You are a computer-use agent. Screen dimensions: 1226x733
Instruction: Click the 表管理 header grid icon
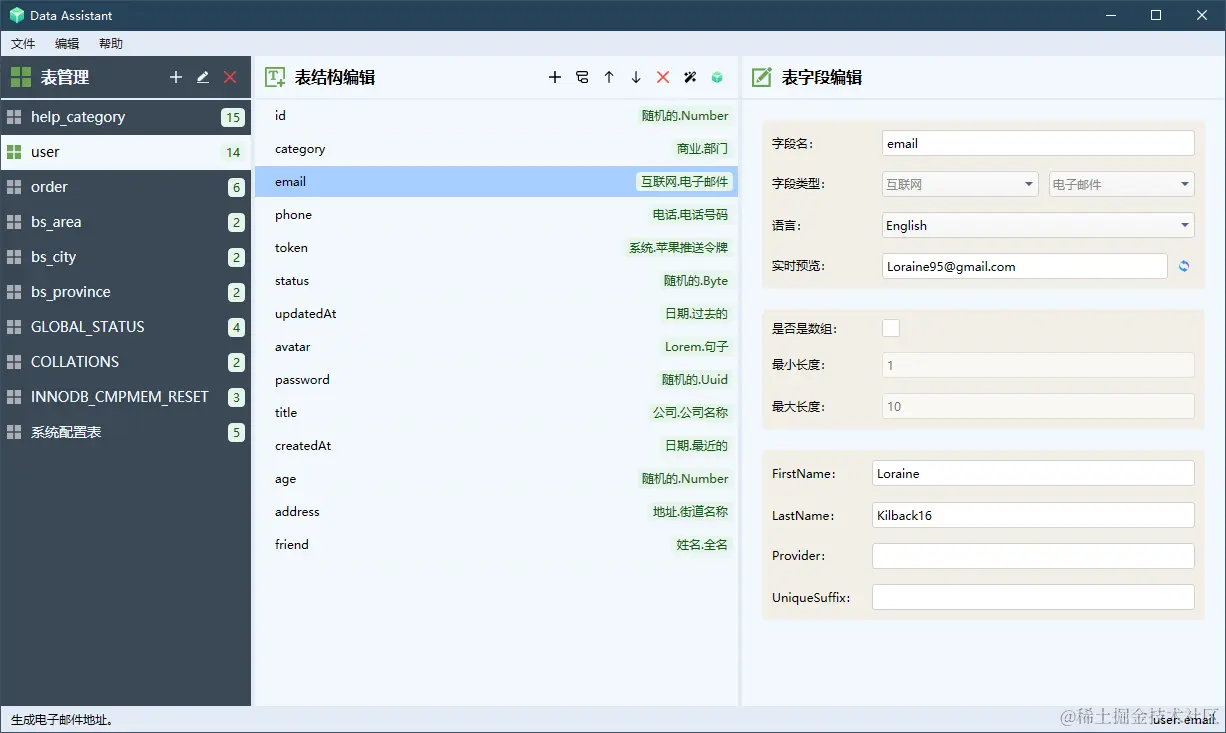21,77
